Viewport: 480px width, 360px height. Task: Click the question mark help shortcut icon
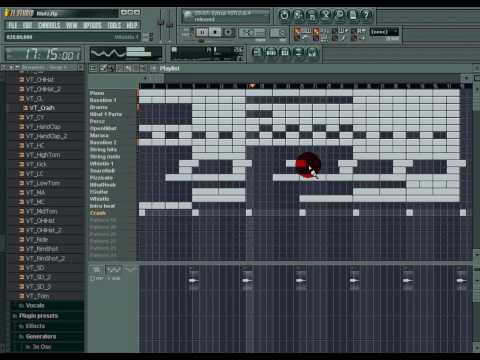366,15
